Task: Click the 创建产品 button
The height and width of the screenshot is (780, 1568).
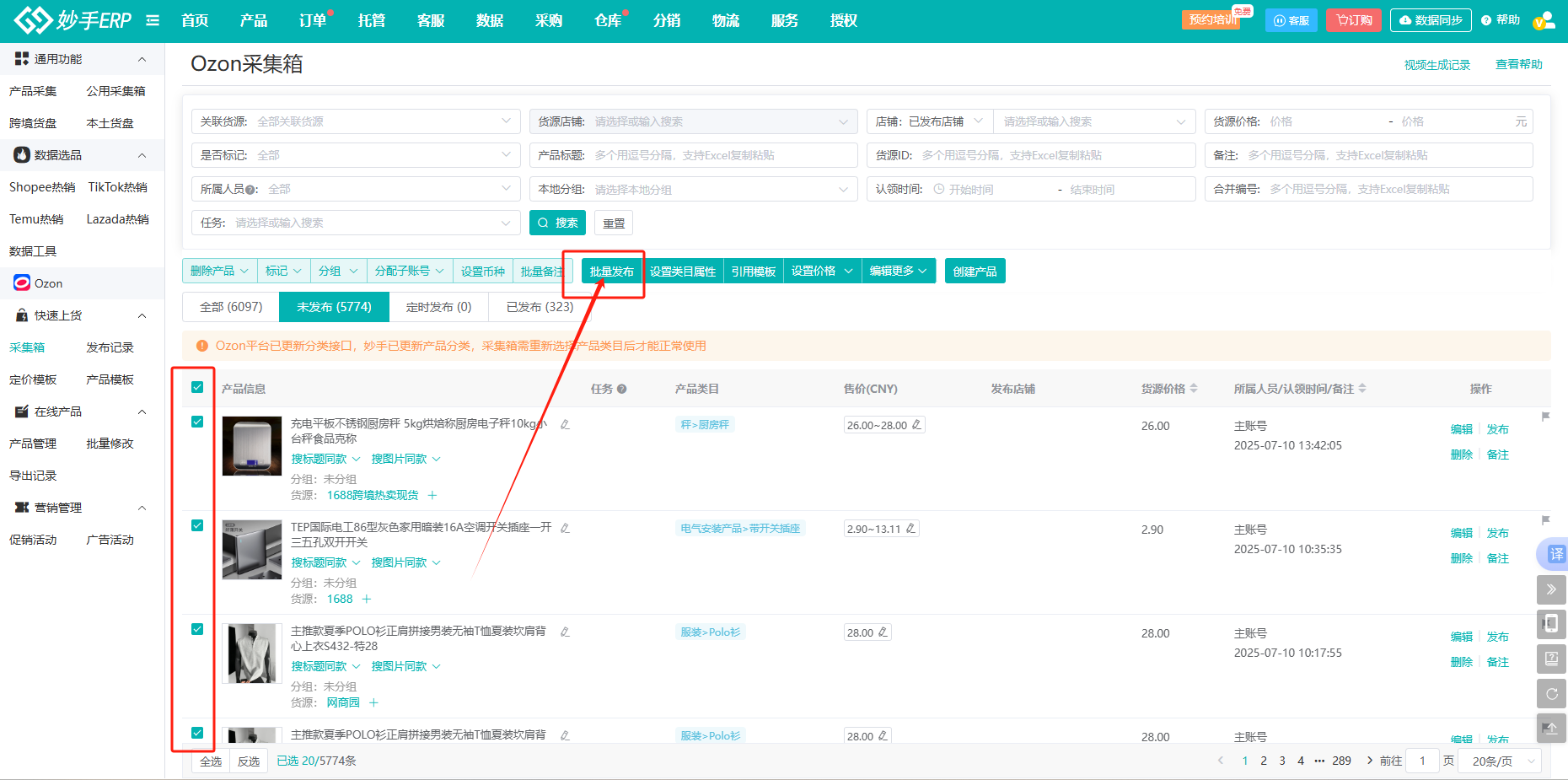Action: 975,270
